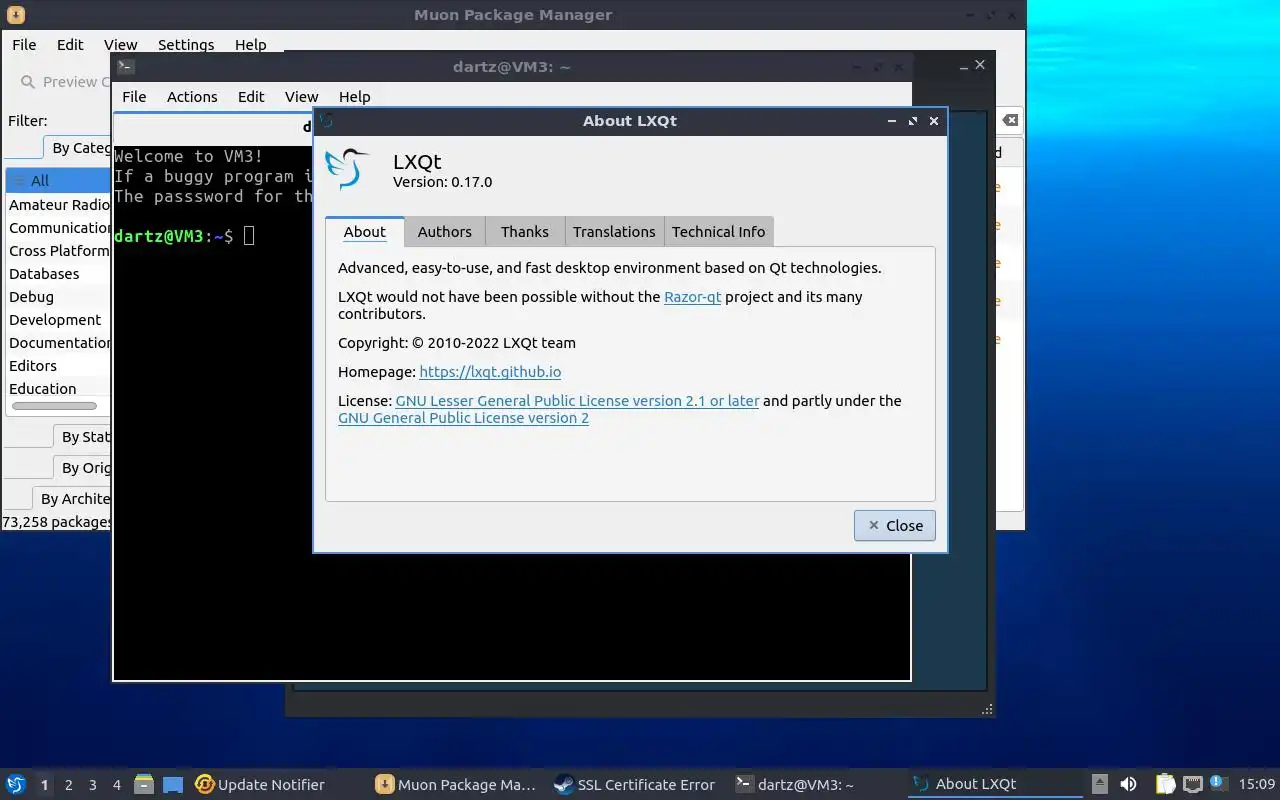Click the Preview Changes button in Muon
The image size is (1280, 800).
[64, 82]
